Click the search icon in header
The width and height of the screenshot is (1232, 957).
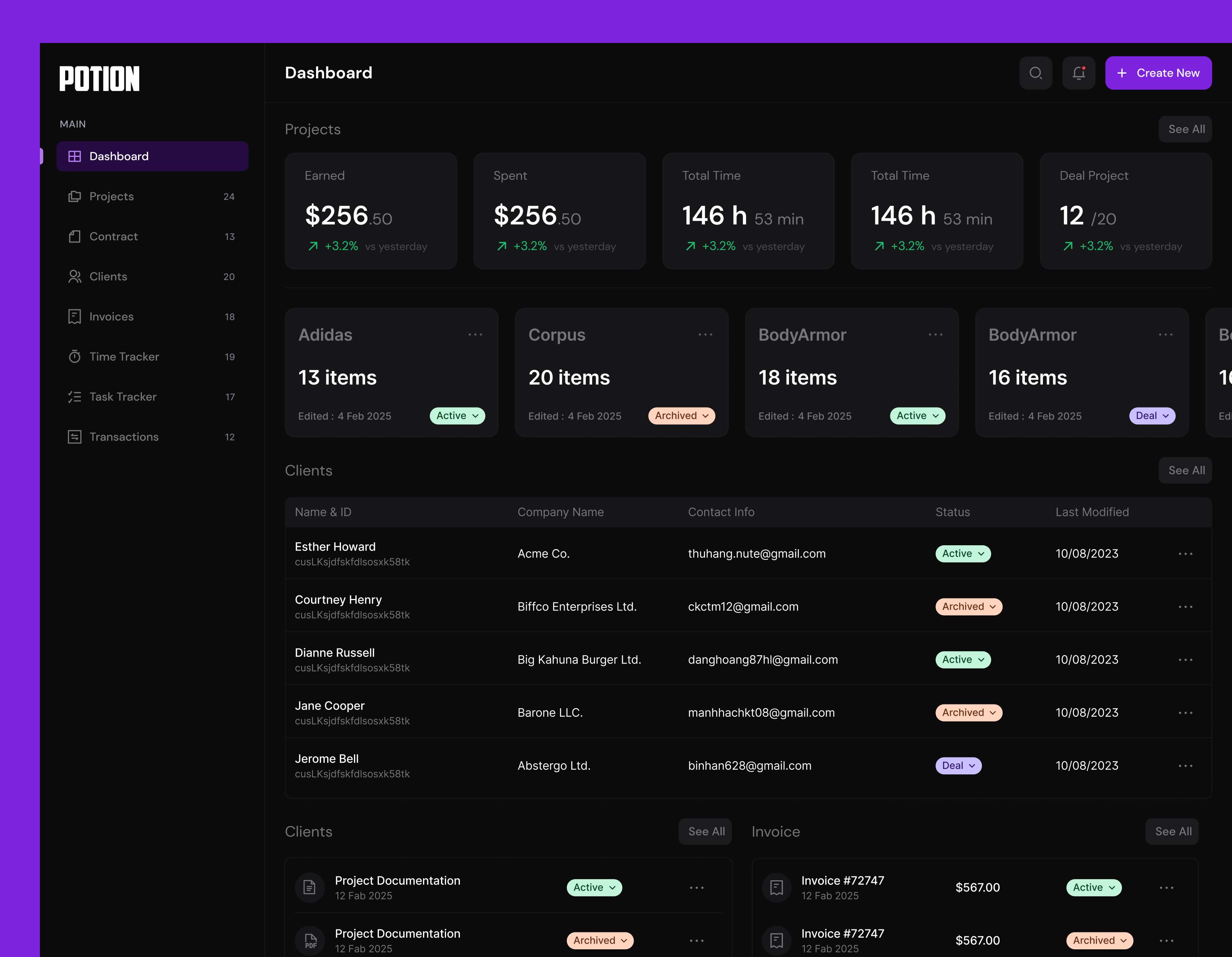click(x=1035, y=73)
